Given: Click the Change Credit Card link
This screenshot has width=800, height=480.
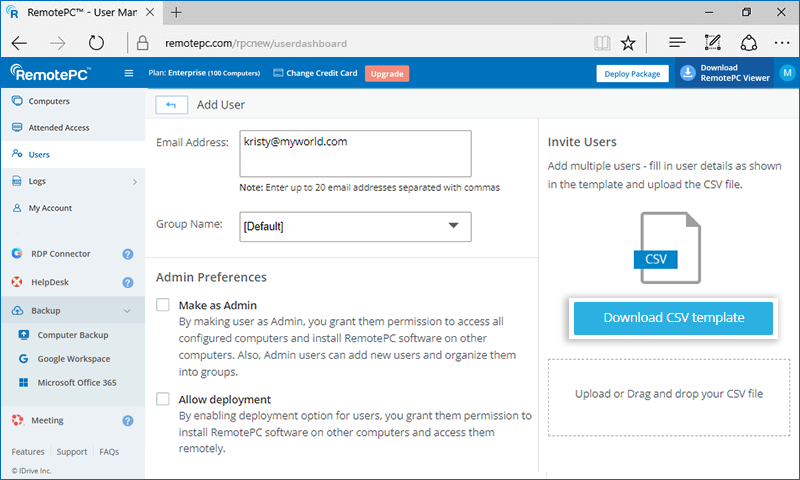Looking at the screenshot, I should (x=318, y=74).
